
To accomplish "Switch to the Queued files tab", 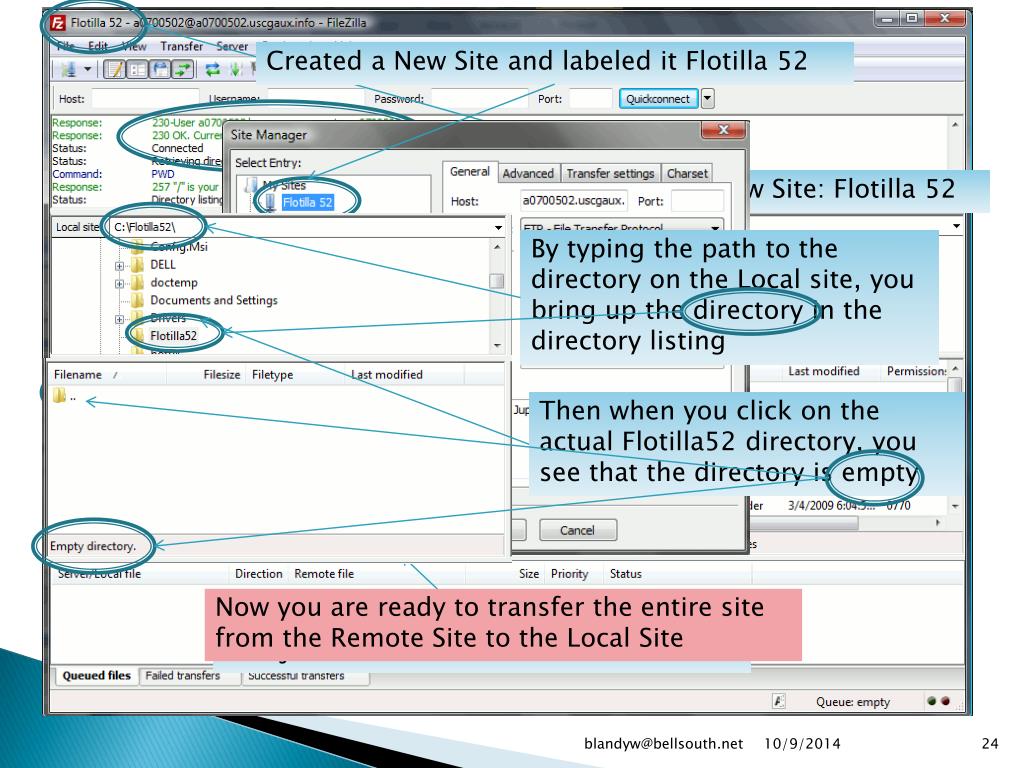I will tap(97, 676).
